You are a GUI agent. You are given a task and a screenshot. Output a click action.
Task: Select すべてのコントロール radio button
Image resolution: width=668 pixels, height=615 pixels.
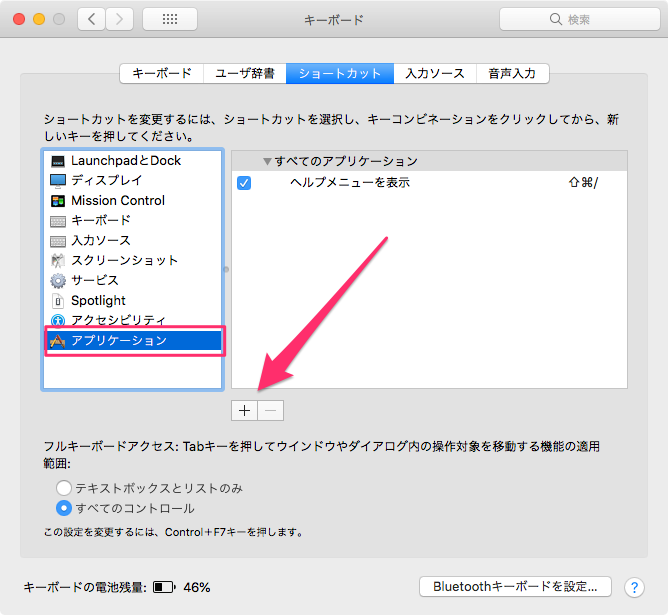[x=63, y=508]
